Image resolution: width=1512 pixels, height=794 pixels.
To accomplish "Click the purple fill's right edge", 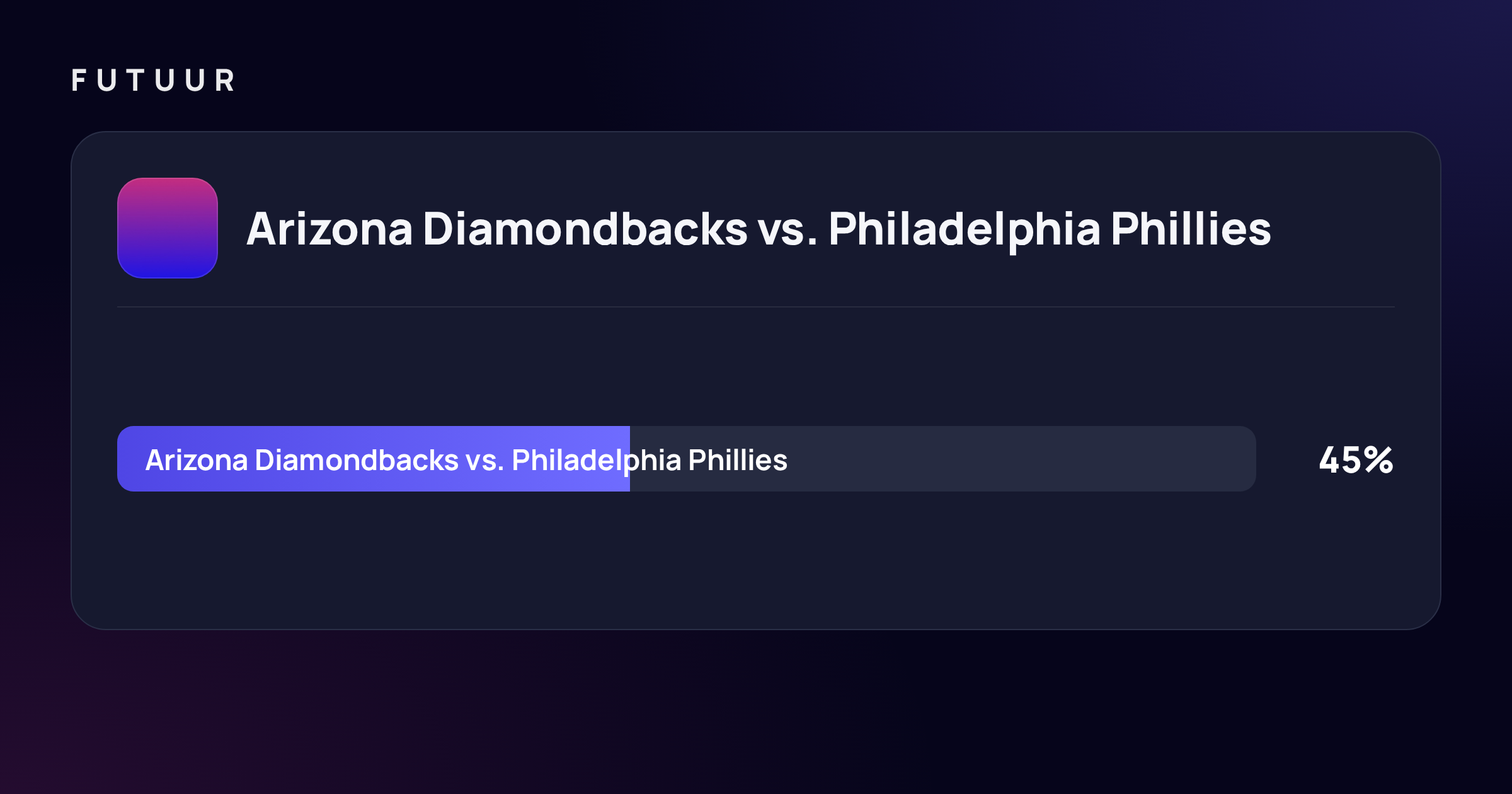I will coord(629,459).
